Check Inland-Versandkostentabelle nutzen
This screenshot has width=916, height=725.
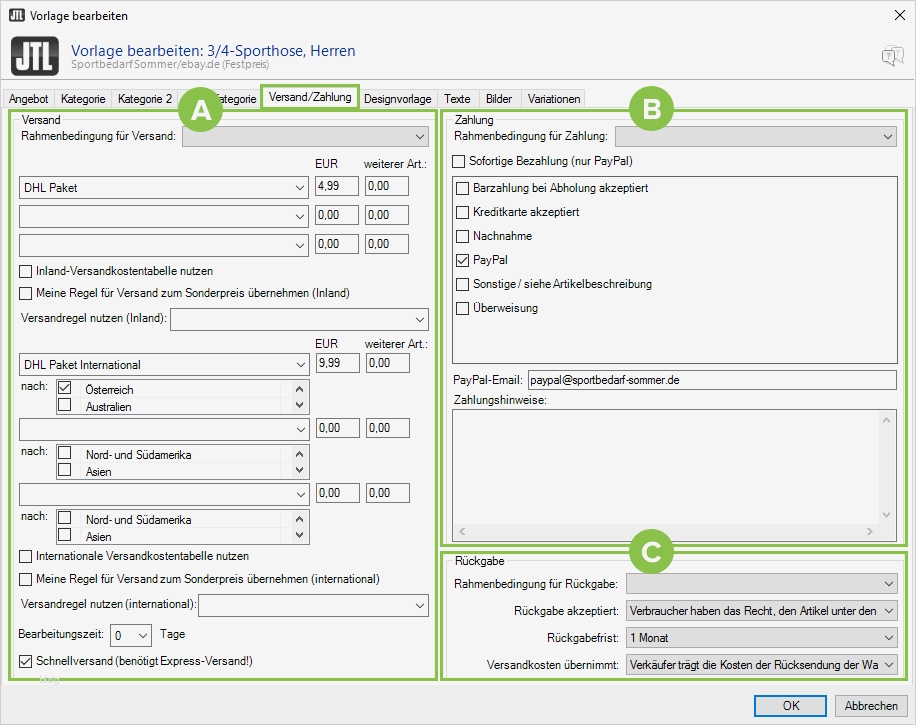[26, 271]
